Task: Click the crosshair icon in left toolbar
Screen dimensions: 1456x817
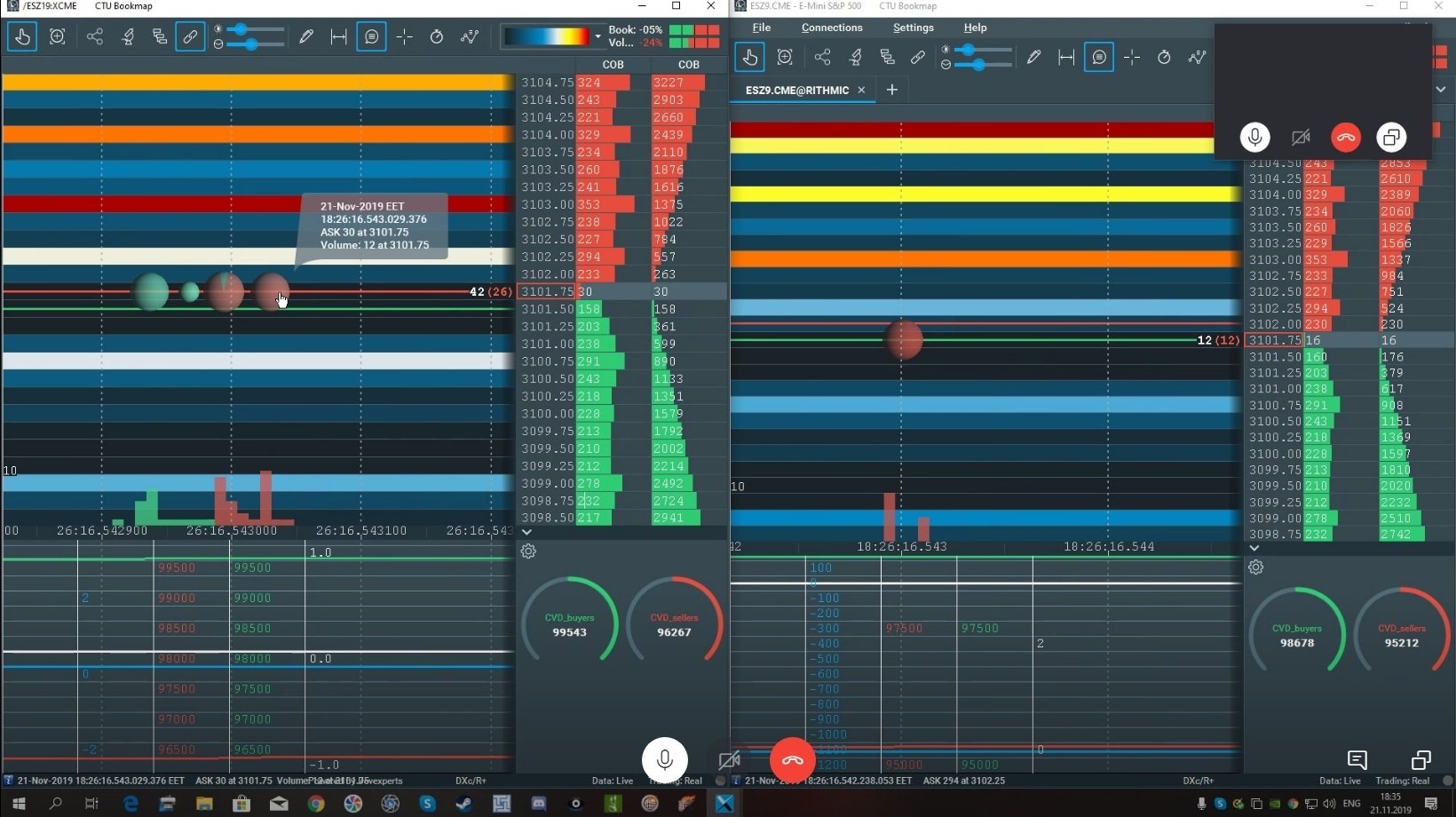Action: click(x=404, y=37)
